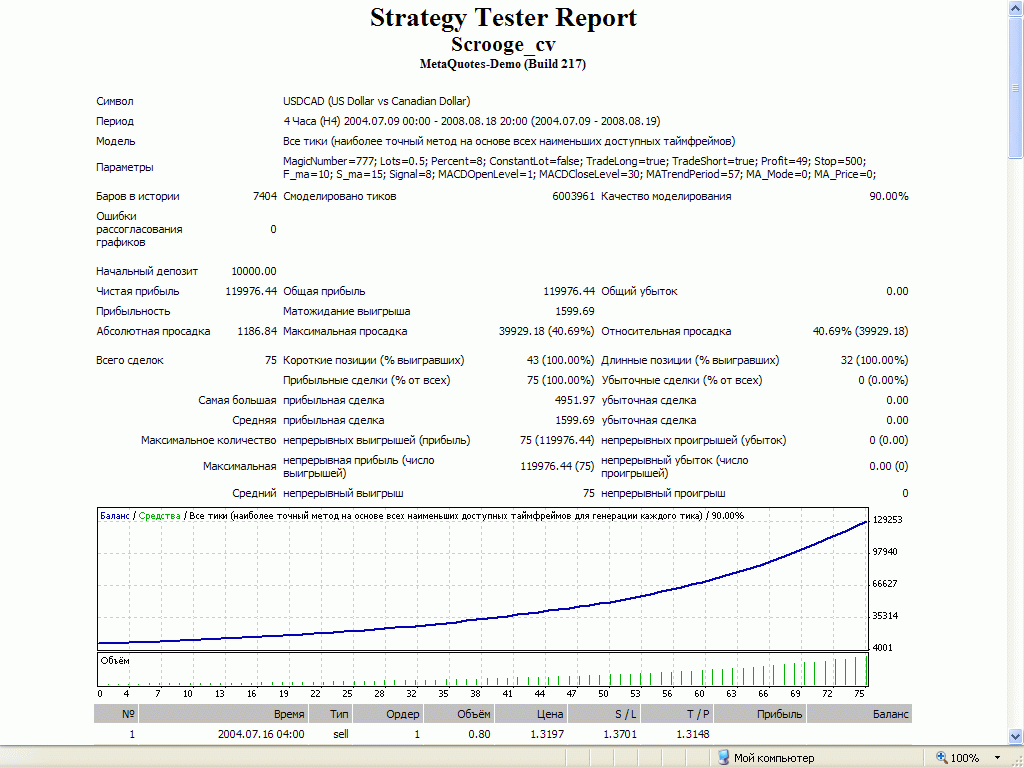The width and height of the screenshot is (1024, 768).
Task: Click the Scrooge_cv expert name heading
Action: [x=503, y=45]
